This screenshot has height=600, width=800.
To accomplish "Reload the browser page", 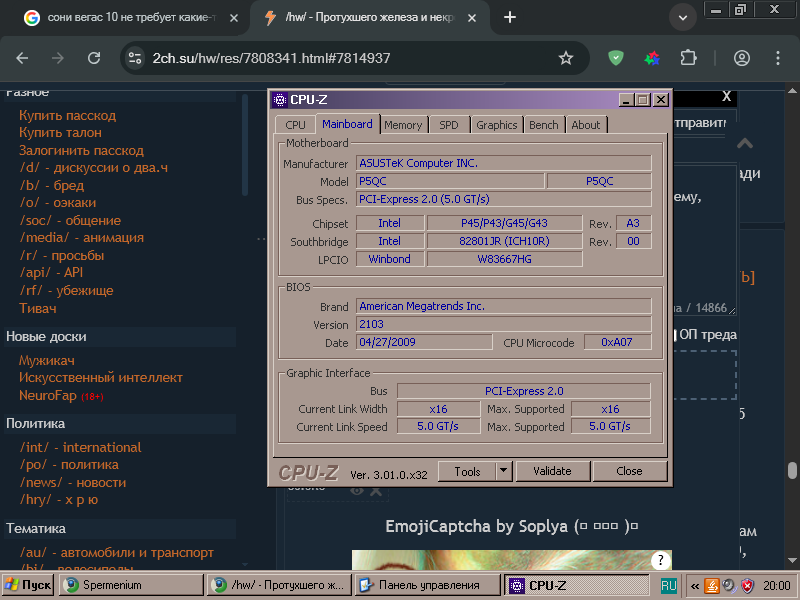I will tap(94, 58).
